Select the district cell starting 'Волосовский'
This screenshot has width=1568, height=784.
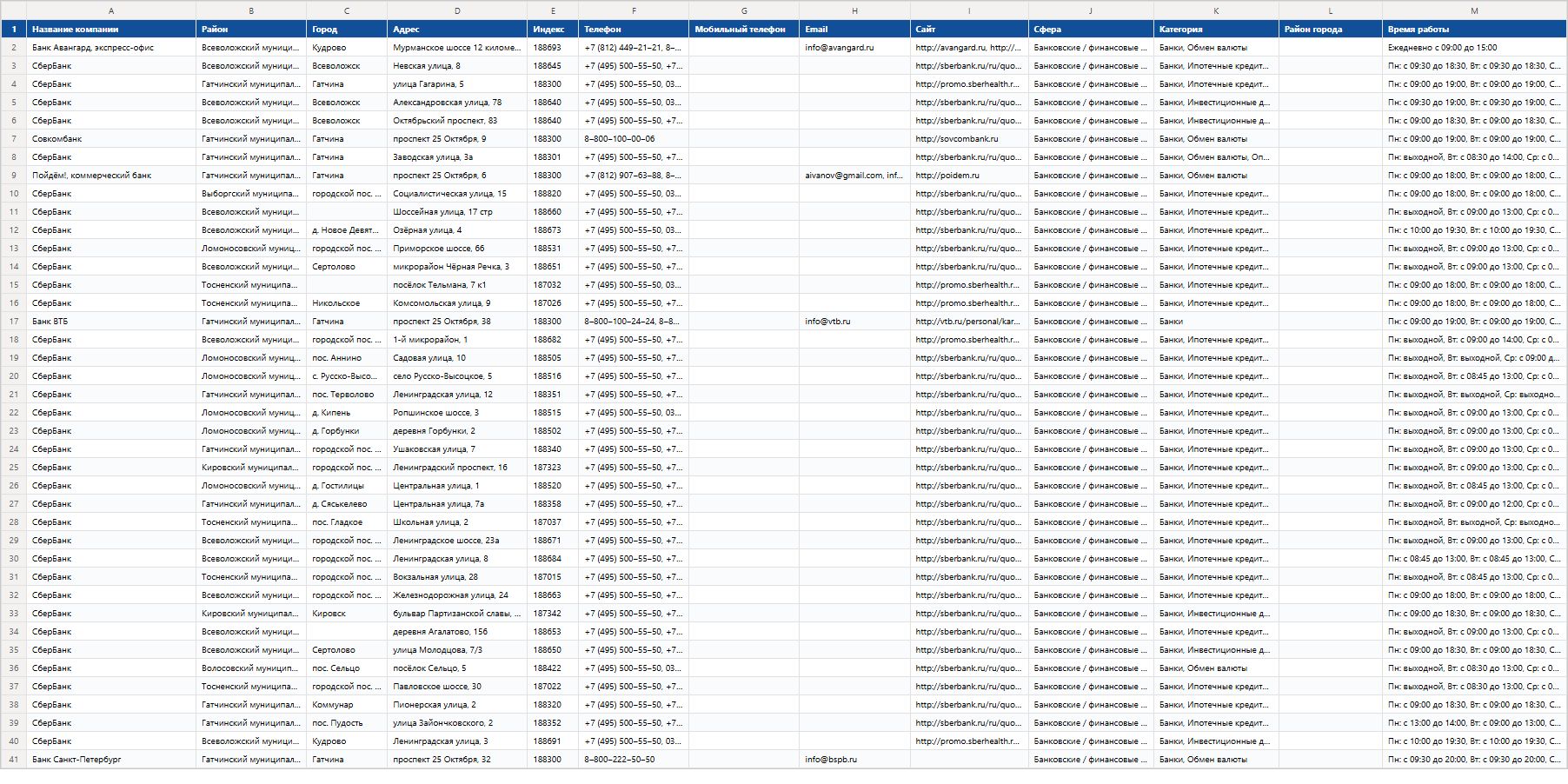coord(251,668)
